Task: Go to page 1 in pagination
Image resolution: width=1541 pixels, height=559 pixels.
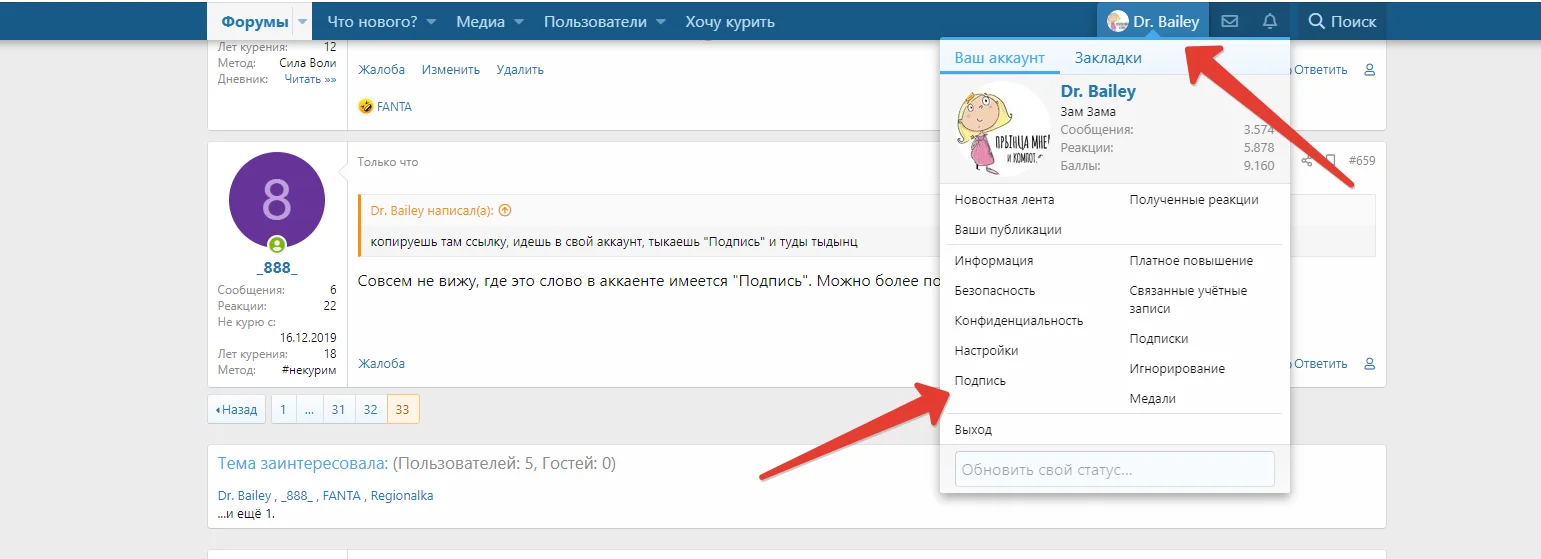Action: click(x=284, y=409)
